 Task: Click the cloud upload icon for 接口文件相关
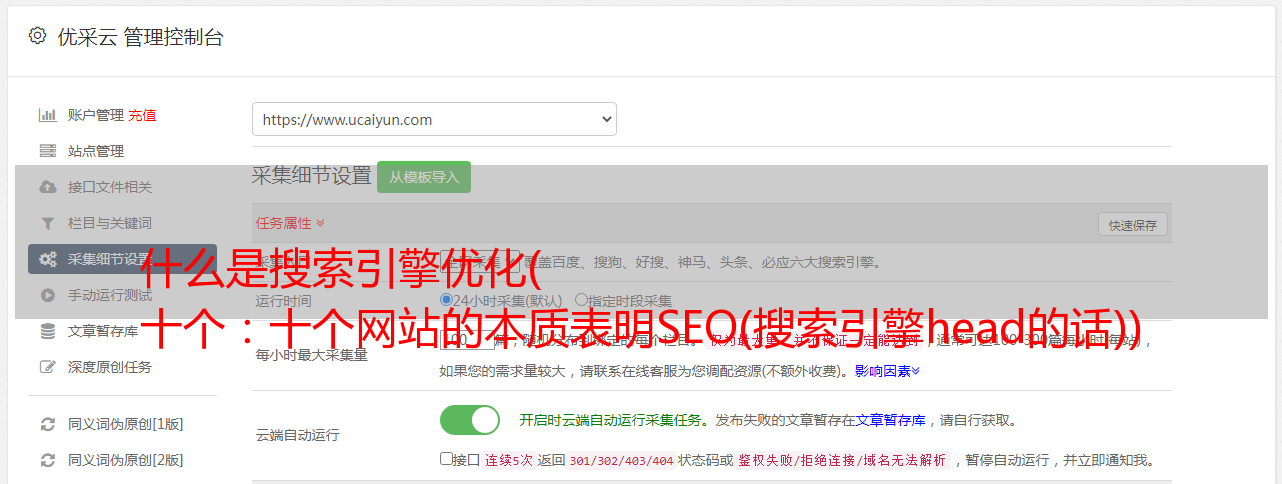47,187
